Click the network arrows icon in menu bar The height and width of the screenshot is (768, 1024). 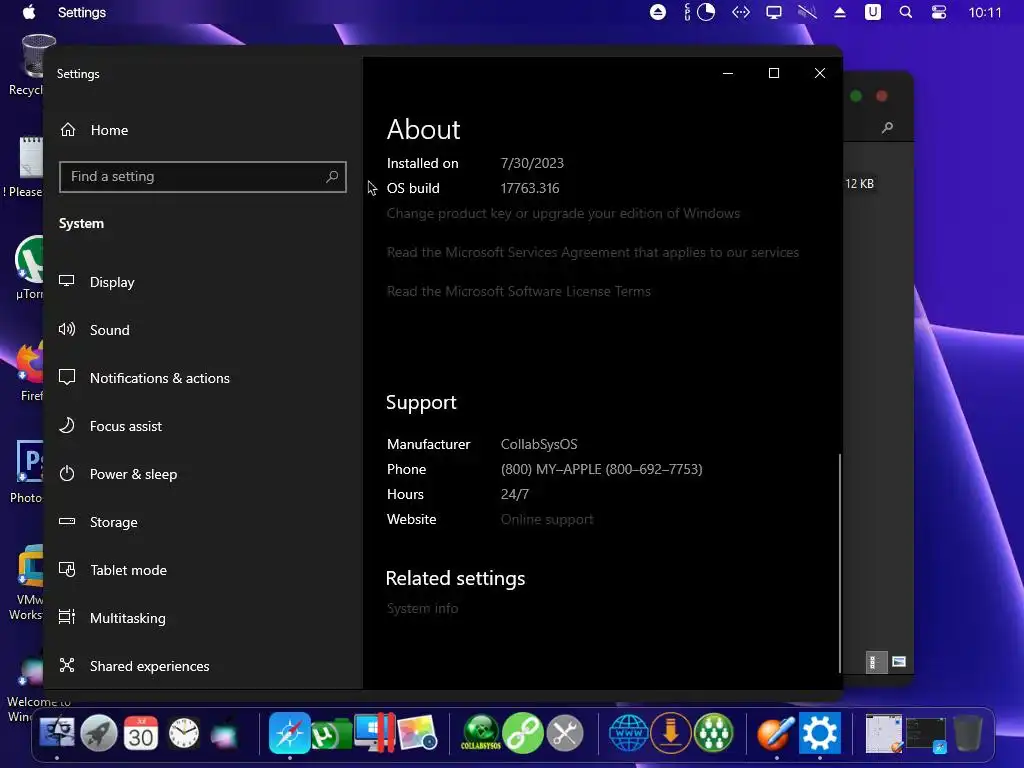pos(741,12)
